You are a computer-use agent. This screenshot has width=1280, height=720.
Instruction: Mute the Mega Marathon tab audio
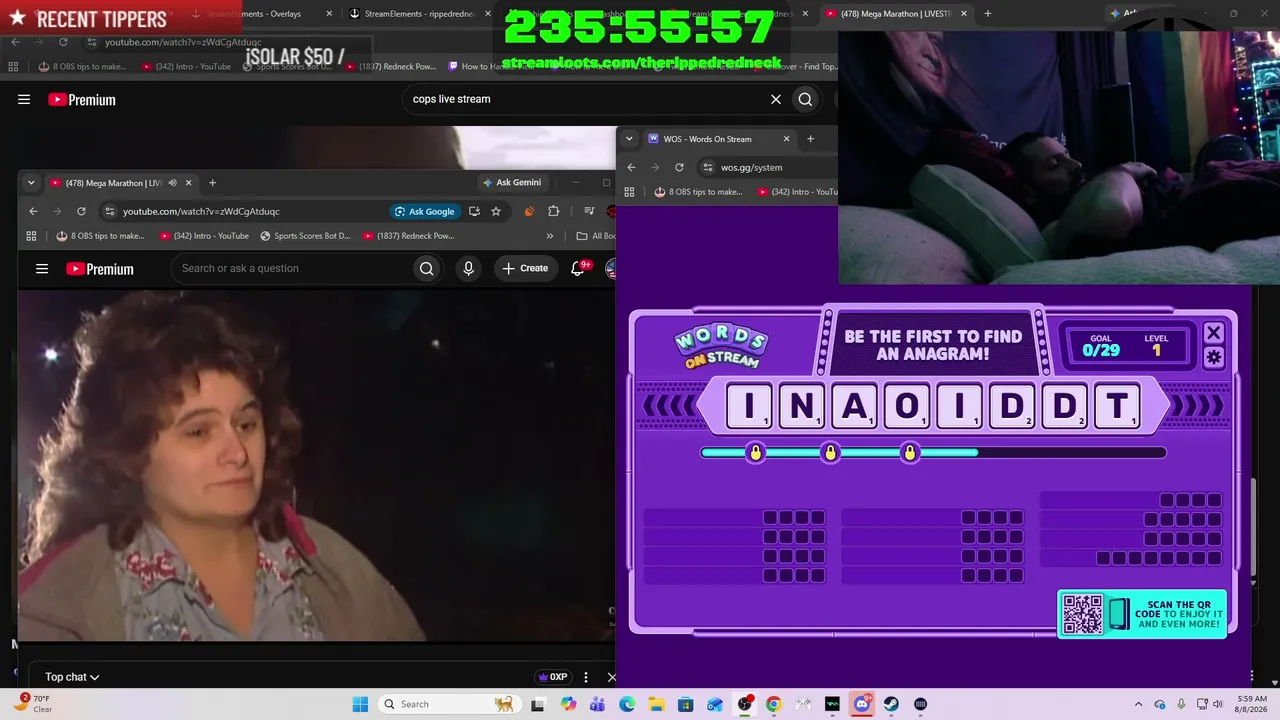[x=172, y=183]
